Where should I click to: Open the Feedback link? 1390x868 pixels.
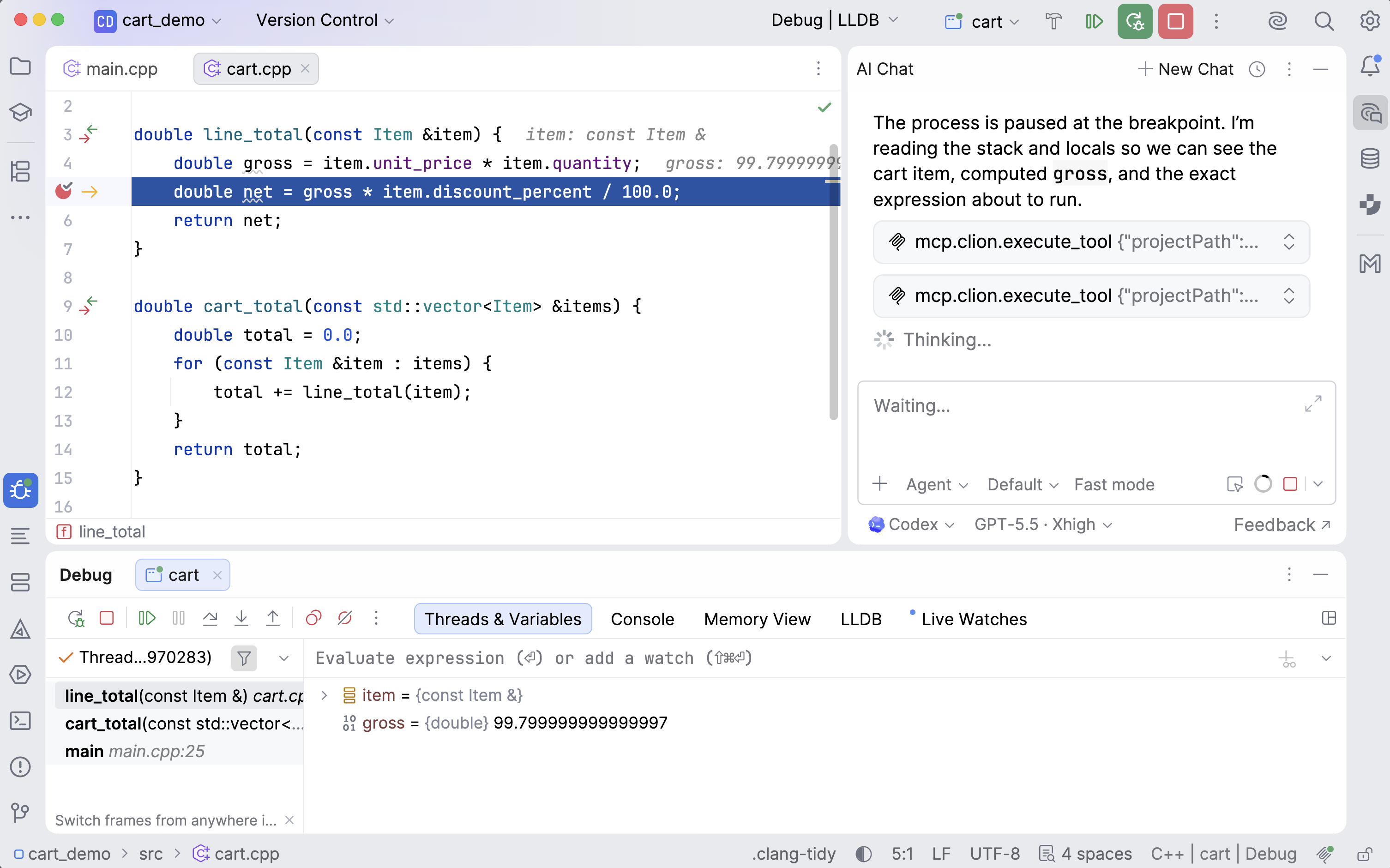tap(1282, 524)
